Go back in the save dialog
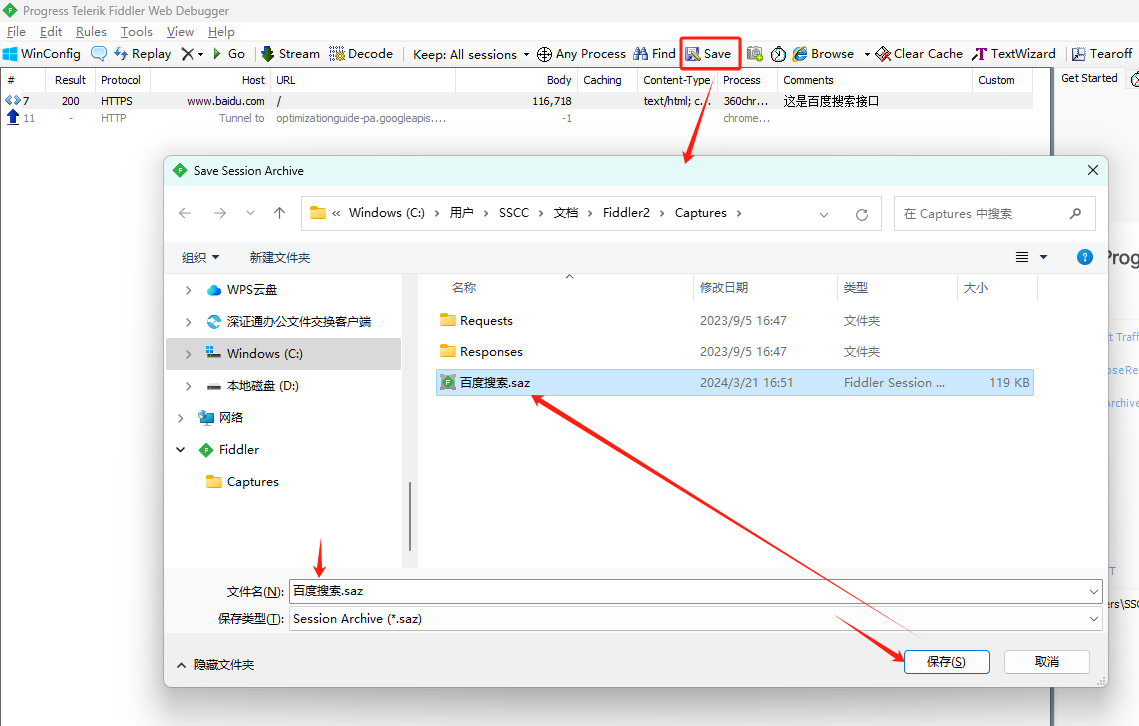The height and width of the screenshot is (726, 1139). [185, 213]
